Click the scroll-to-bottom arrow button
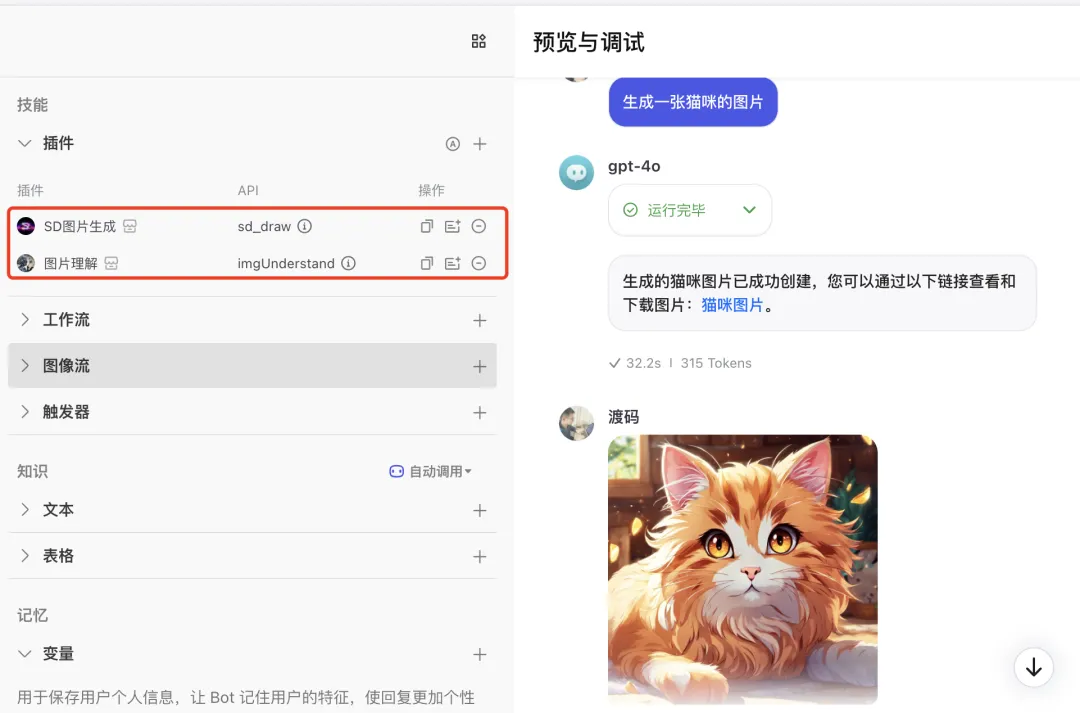 [x=1033, y=667]
